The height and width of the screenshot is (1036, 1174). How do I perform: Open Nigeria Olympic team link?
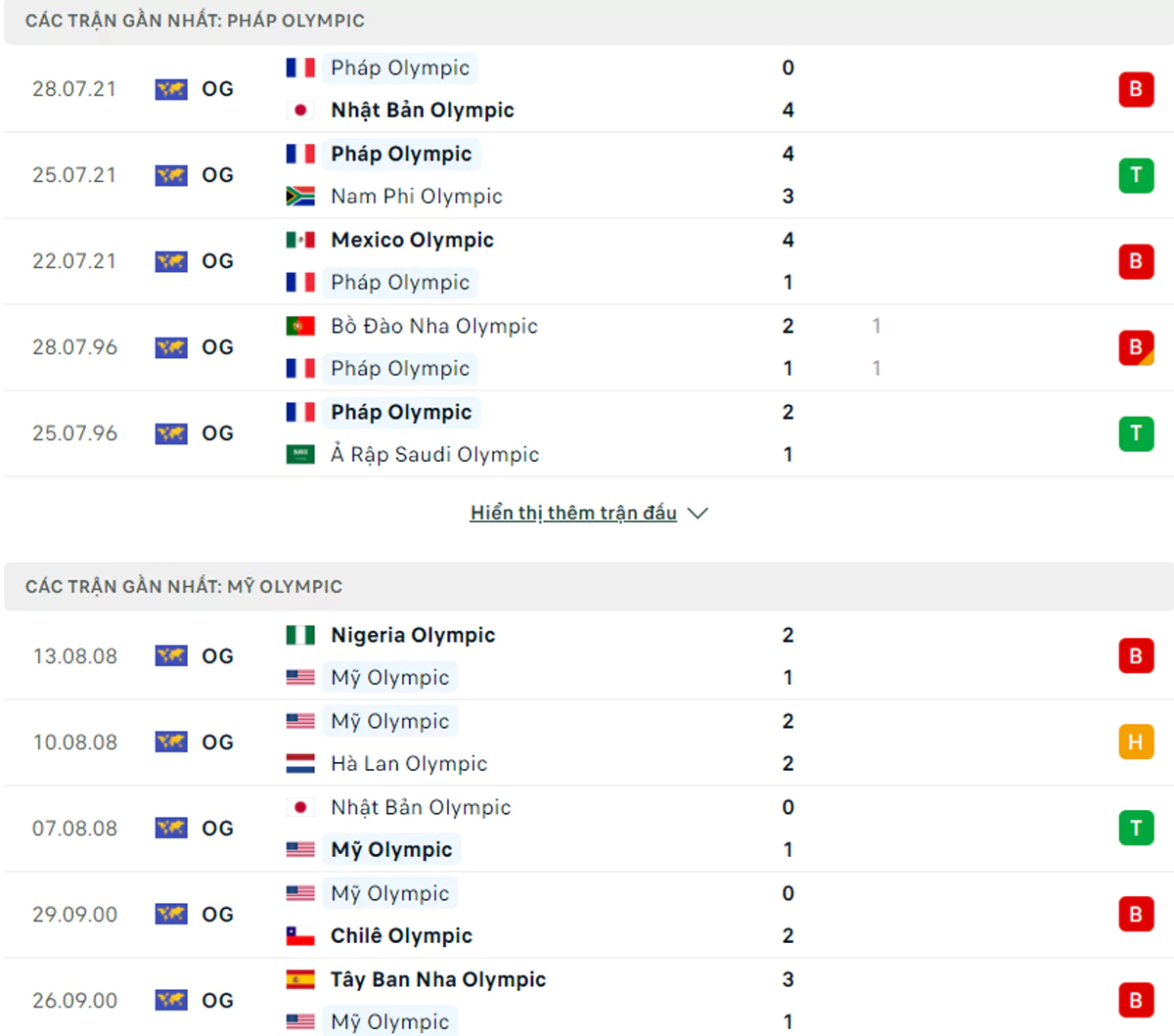413,635
